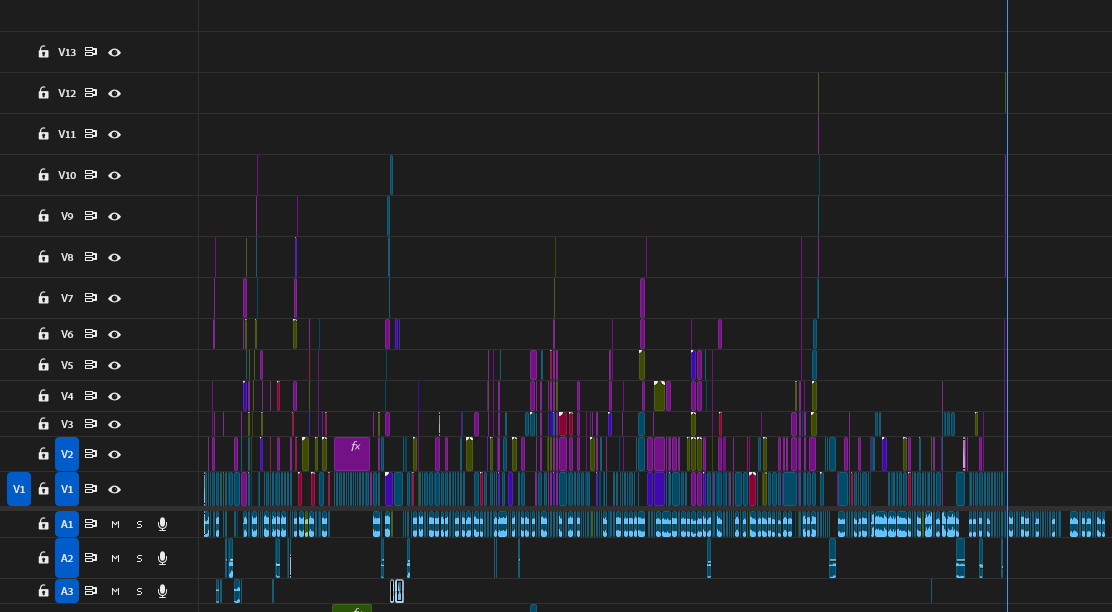Toggle lock on track V13

[43, 52]
